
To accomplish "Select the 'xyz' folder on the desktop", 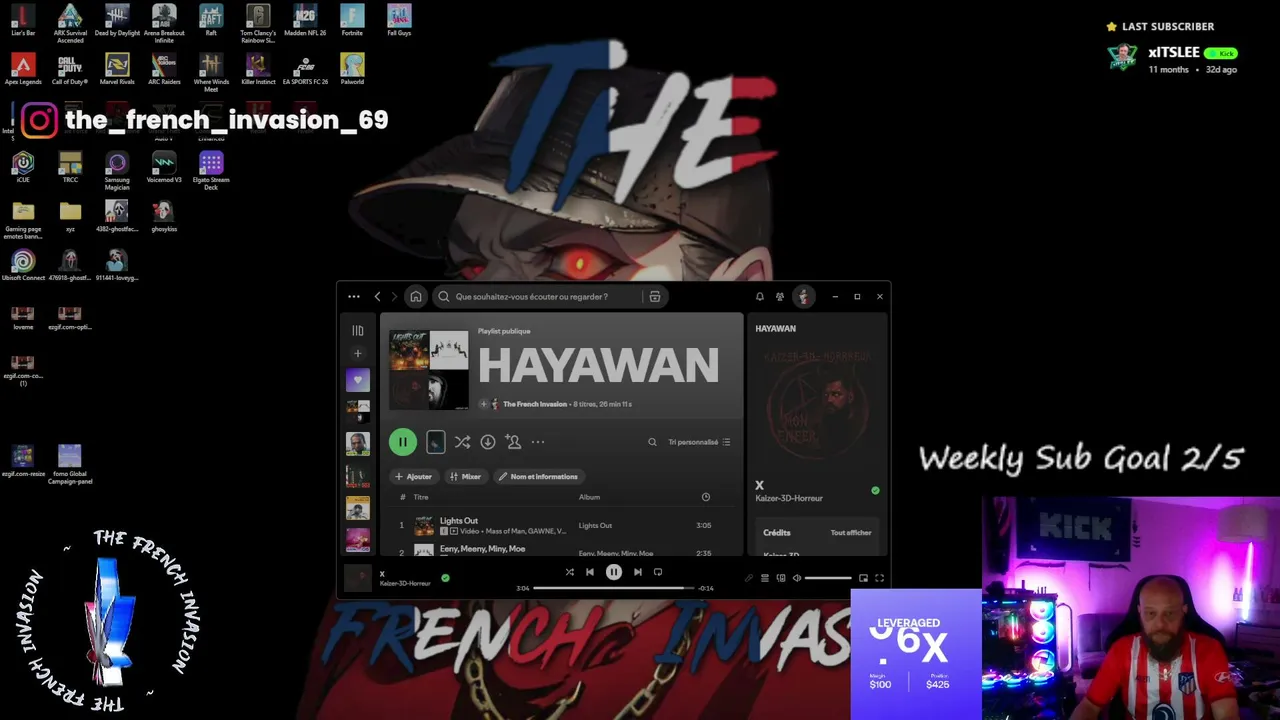I will coord(70,216).
